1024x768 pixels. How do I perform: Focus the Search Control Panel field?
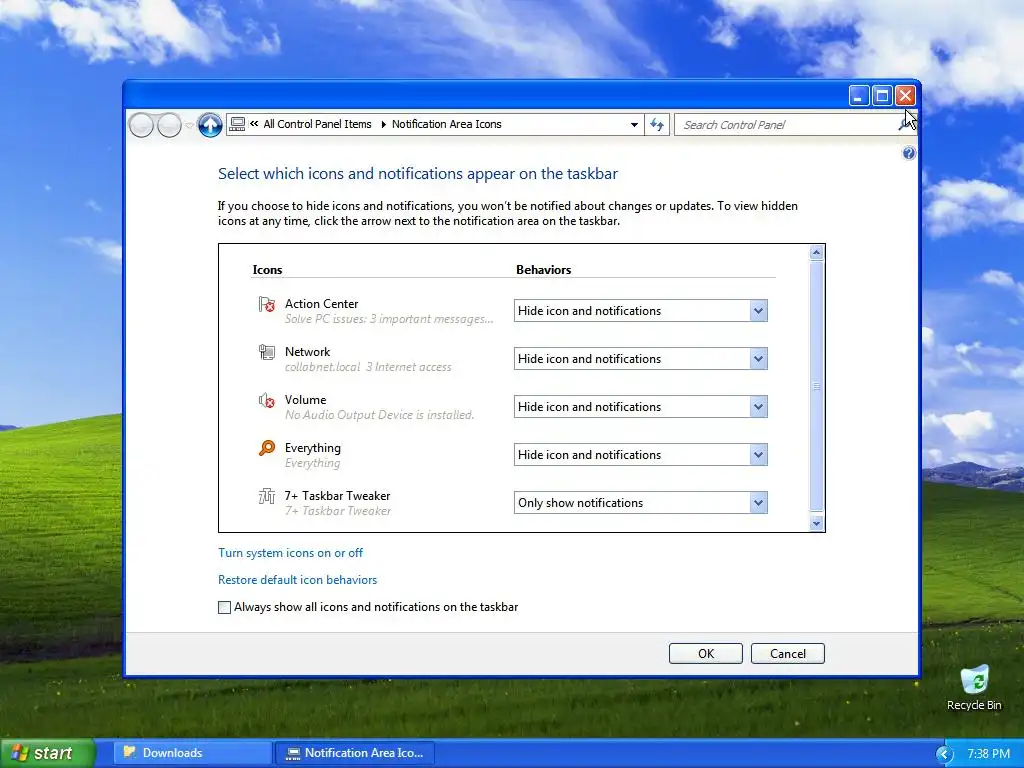tap(786, 125)
